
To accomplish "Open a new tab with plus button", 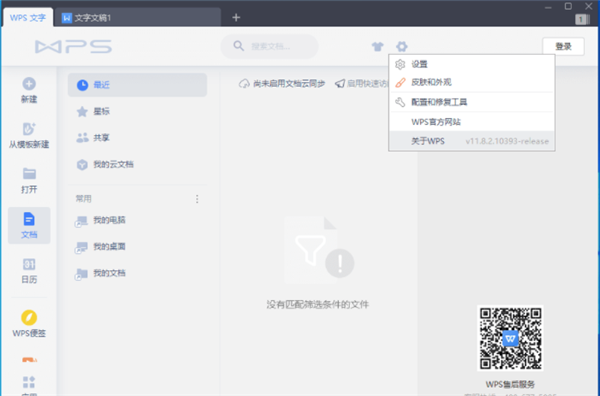I will (236, 18).
